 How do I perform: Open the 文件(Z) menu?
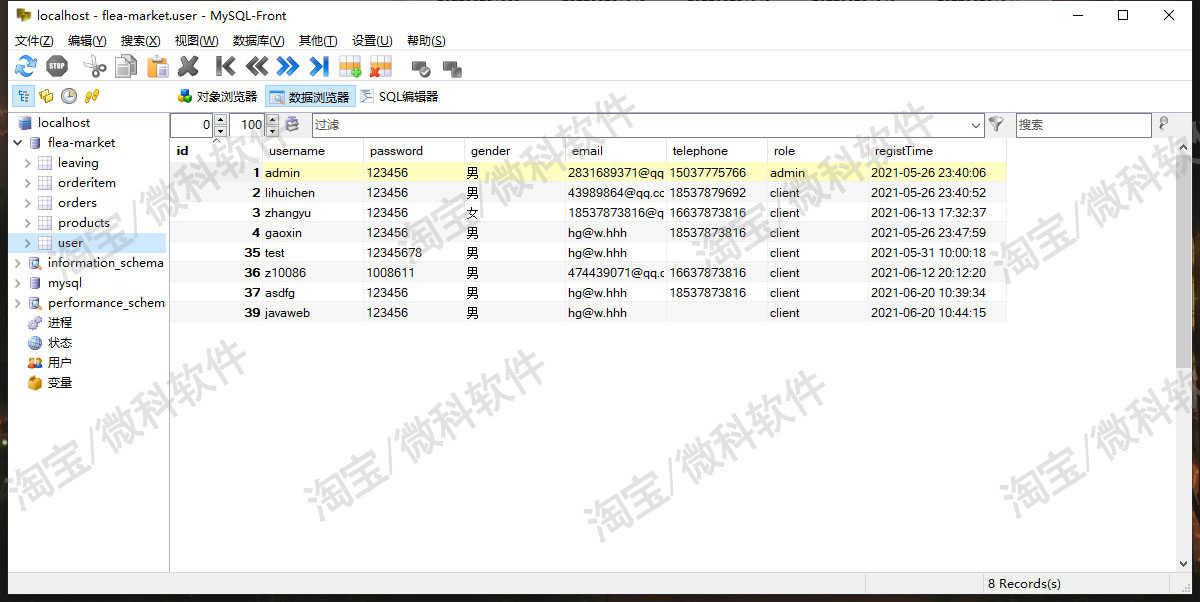pyautogui.click(x=34, y=41)
